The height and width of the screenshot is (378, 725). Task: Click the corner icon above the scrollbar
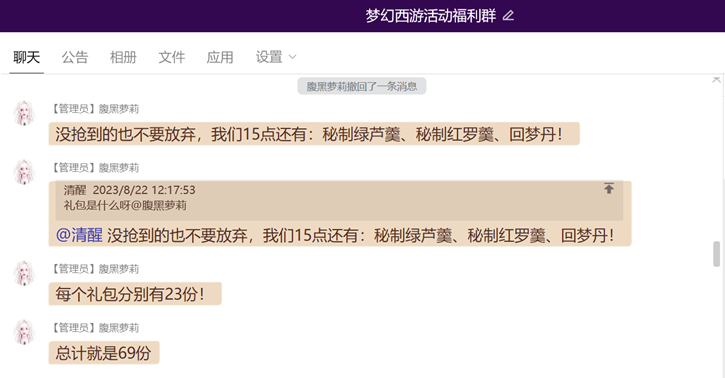coord(716,79)
